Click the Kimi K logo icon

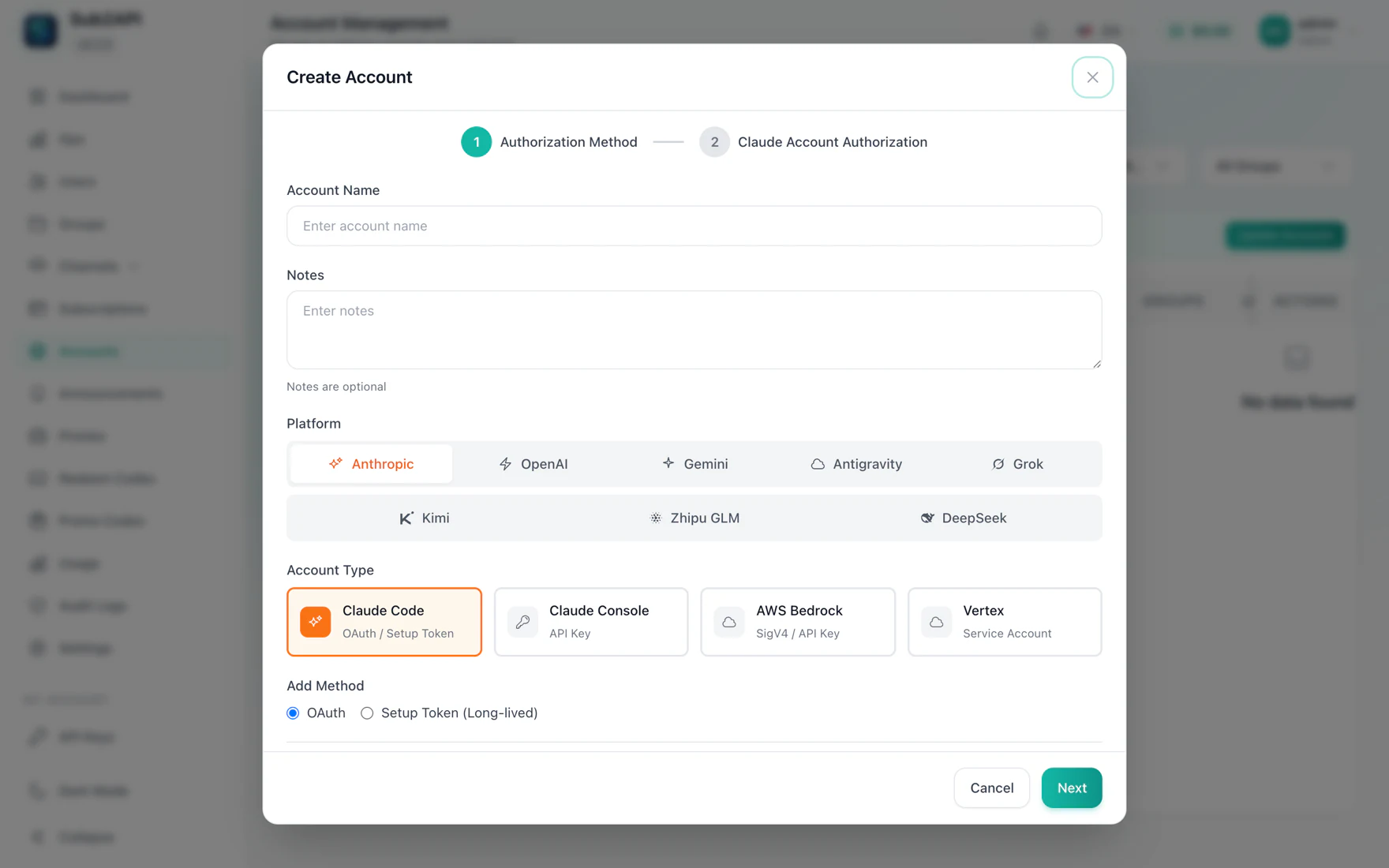(x=406, y=518)
